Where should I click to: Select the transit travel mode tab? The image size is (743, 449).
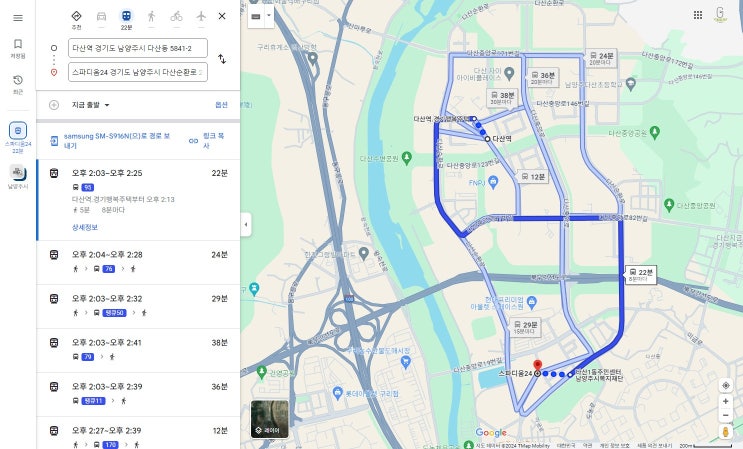coord(126,20)
